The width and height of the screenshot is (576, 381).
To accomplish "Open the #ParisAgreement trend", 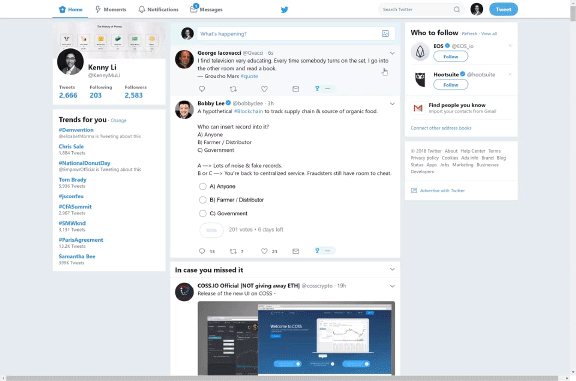I will (81, 240).
